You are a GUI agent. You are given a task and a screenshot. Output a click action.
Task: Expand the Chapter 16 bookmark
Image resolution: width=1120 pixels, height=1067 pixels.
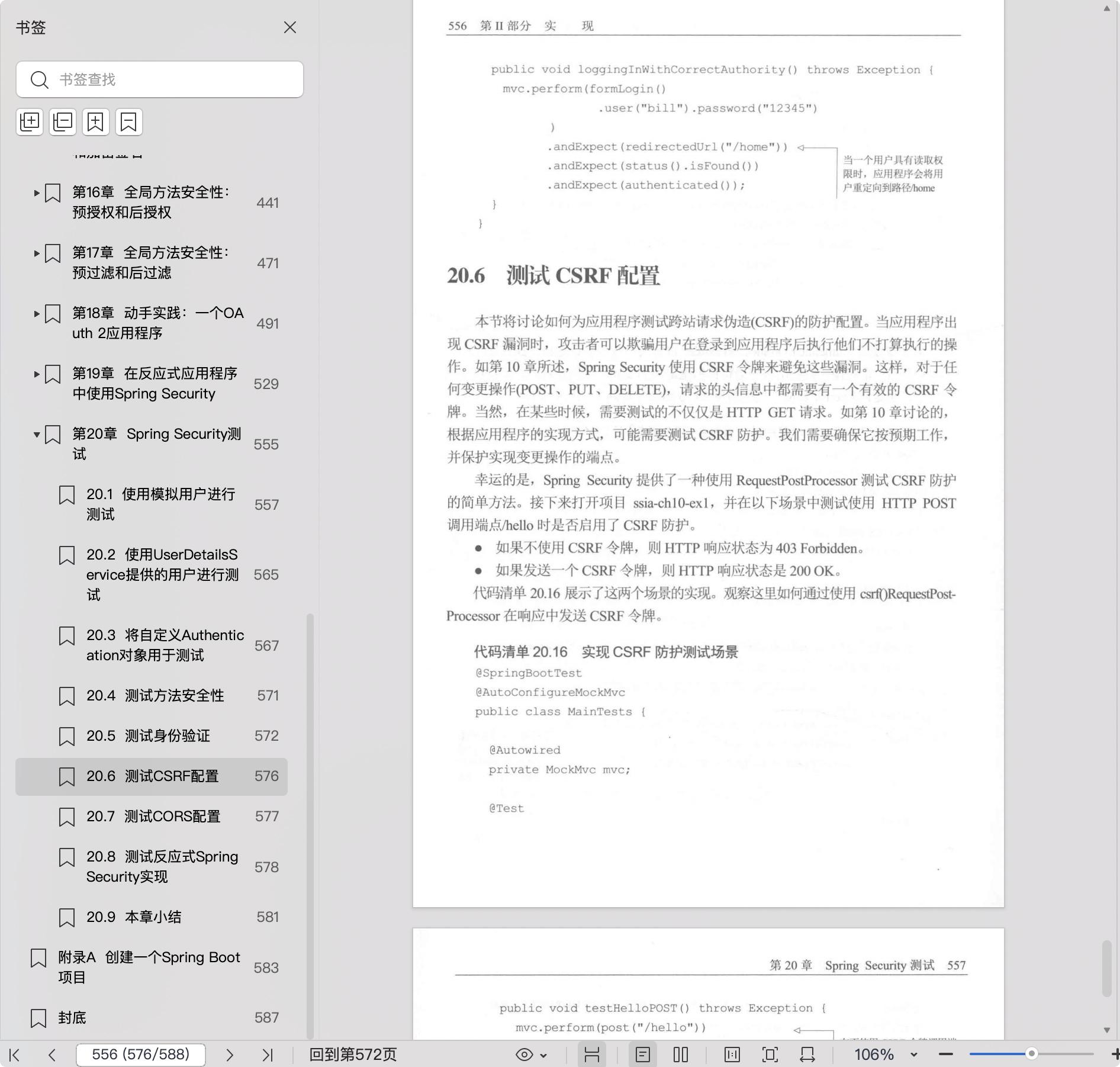[37, 193]
